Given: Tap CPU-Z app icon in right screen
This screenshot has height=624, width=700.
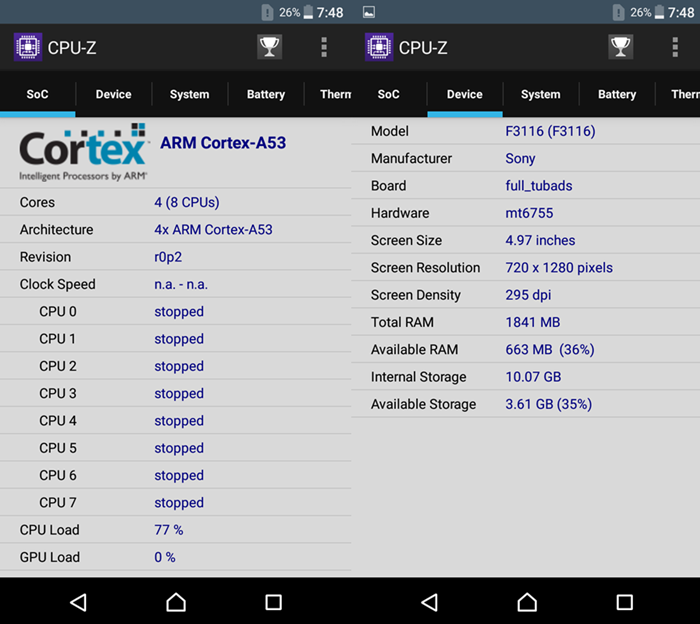Looking at the screenshot, I should 379,47.
